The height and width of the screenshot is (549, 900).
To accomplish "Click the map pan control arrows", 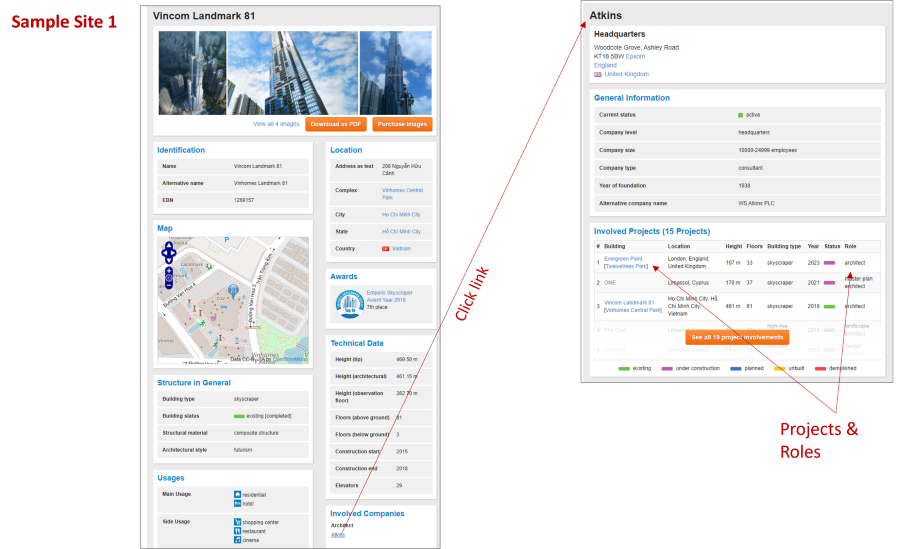I will 169,253.
